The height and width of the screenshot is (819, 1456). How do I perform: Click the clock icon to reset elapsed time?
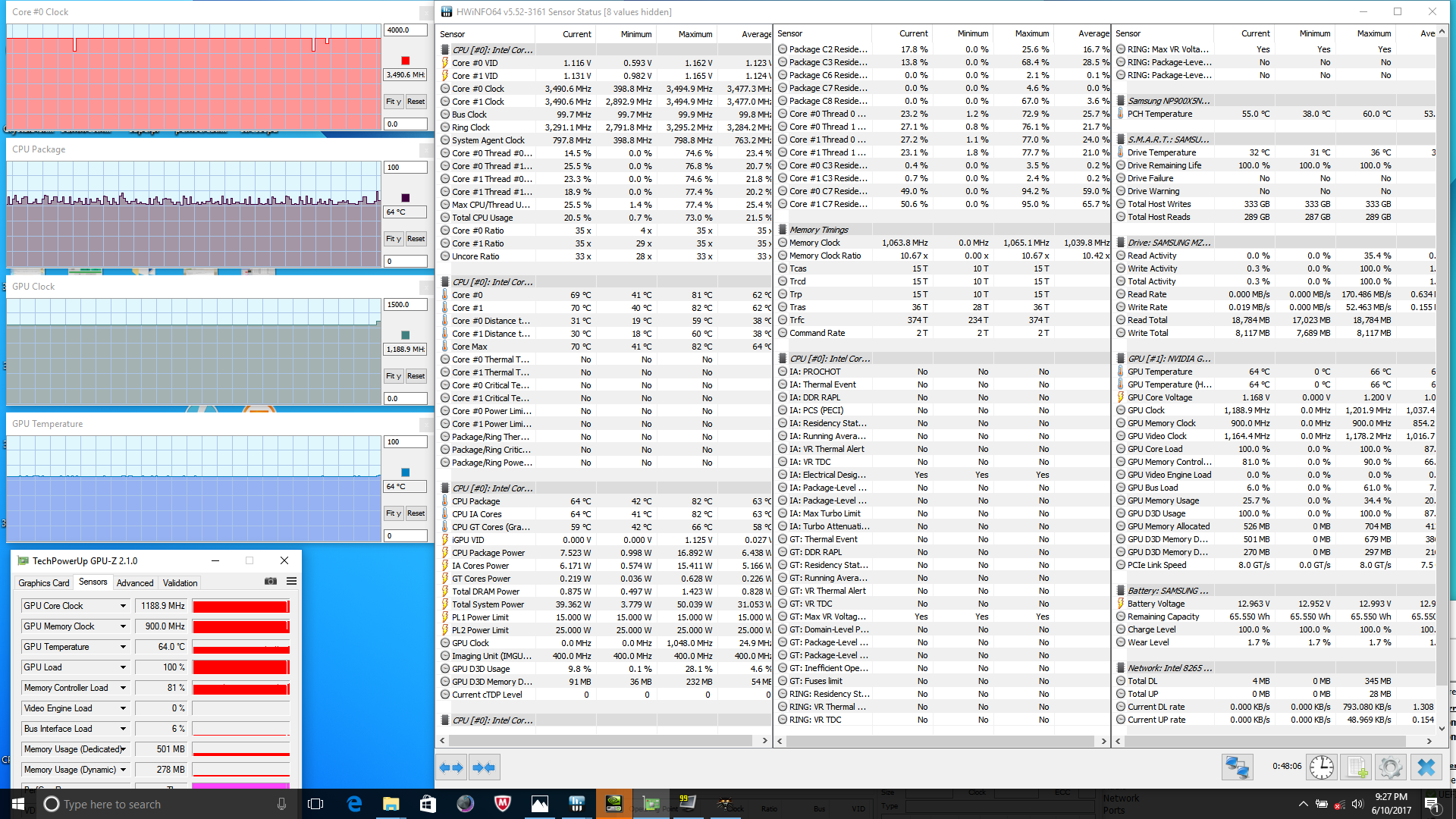1322,767
